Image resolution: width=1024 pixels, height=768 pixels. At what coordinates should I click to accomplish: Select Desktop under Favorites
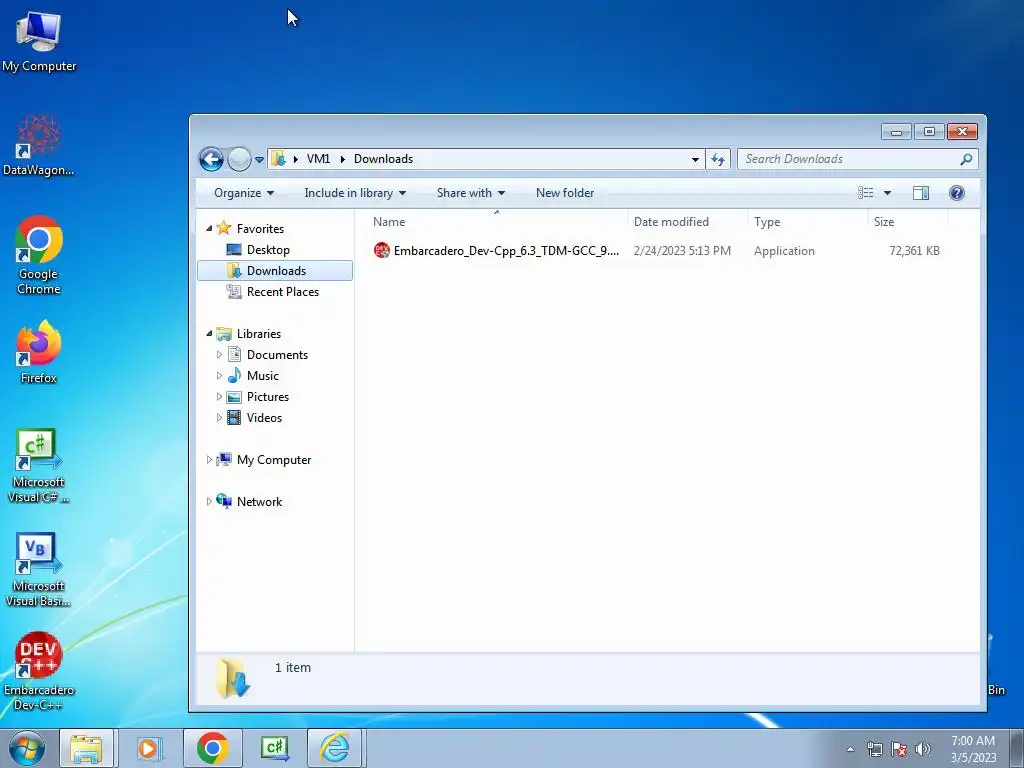pos(268,249)
